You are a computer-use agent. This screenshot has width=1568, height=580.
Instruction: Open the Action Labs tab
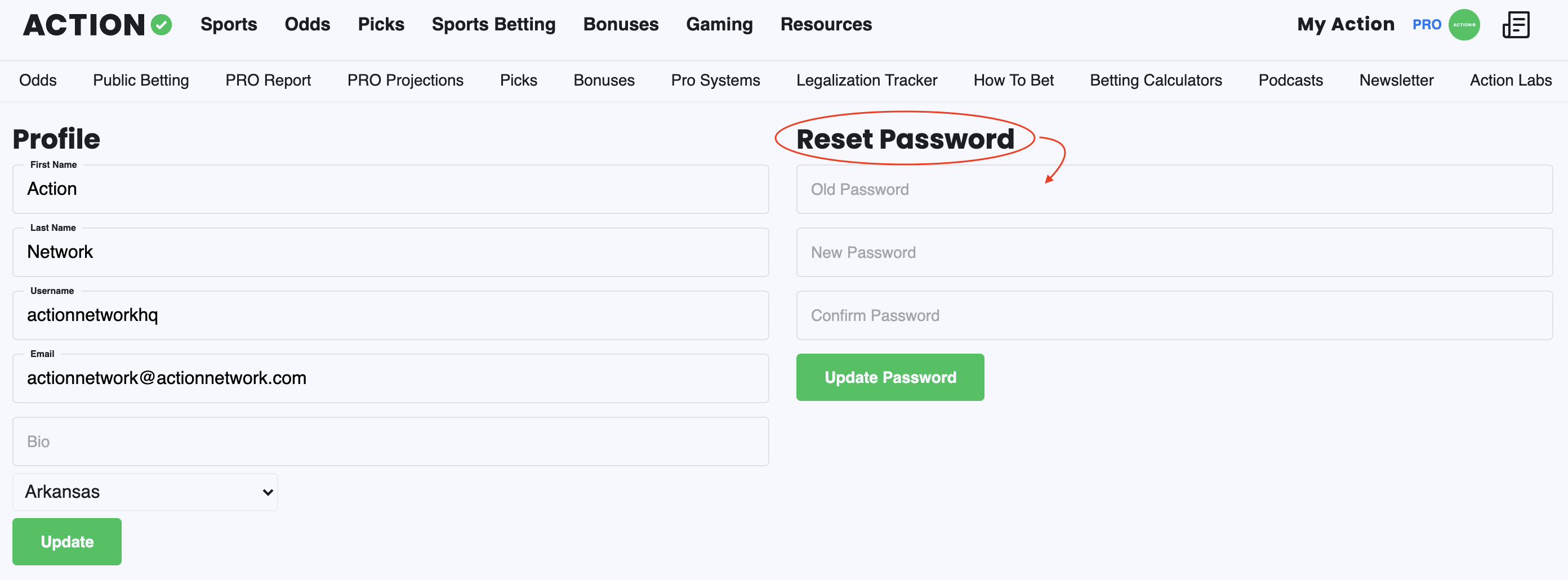(1510, 81)
